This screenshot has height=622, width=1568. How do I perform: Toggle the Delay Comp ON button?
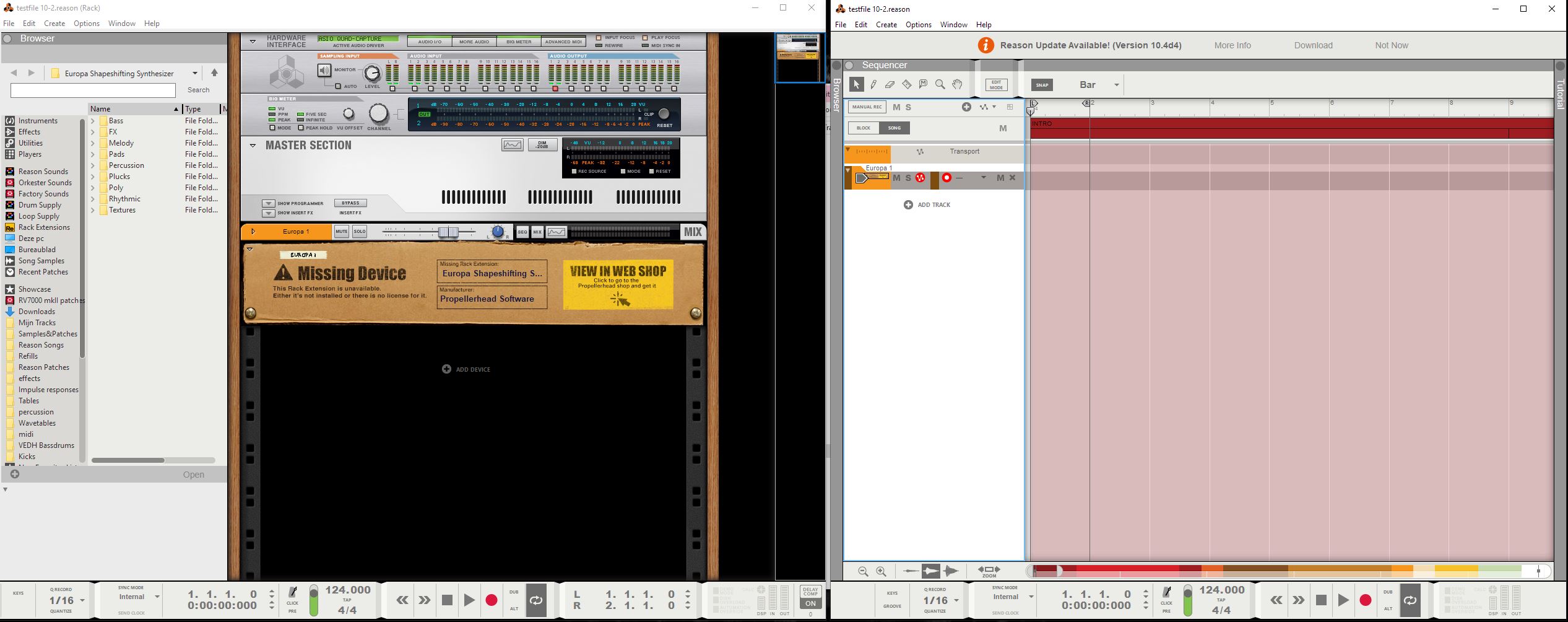[x=810, y=603]
